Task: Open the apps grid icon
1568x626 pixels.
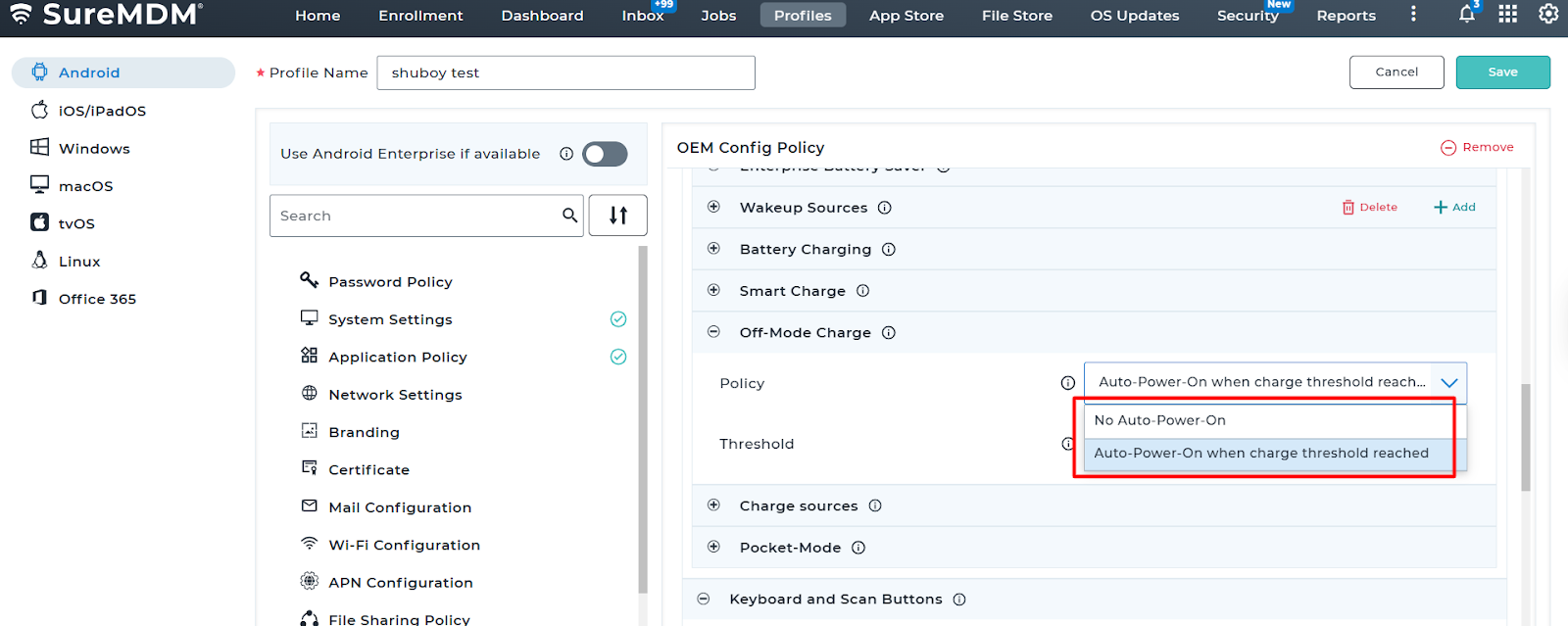Action: (x=1507, y=14)
